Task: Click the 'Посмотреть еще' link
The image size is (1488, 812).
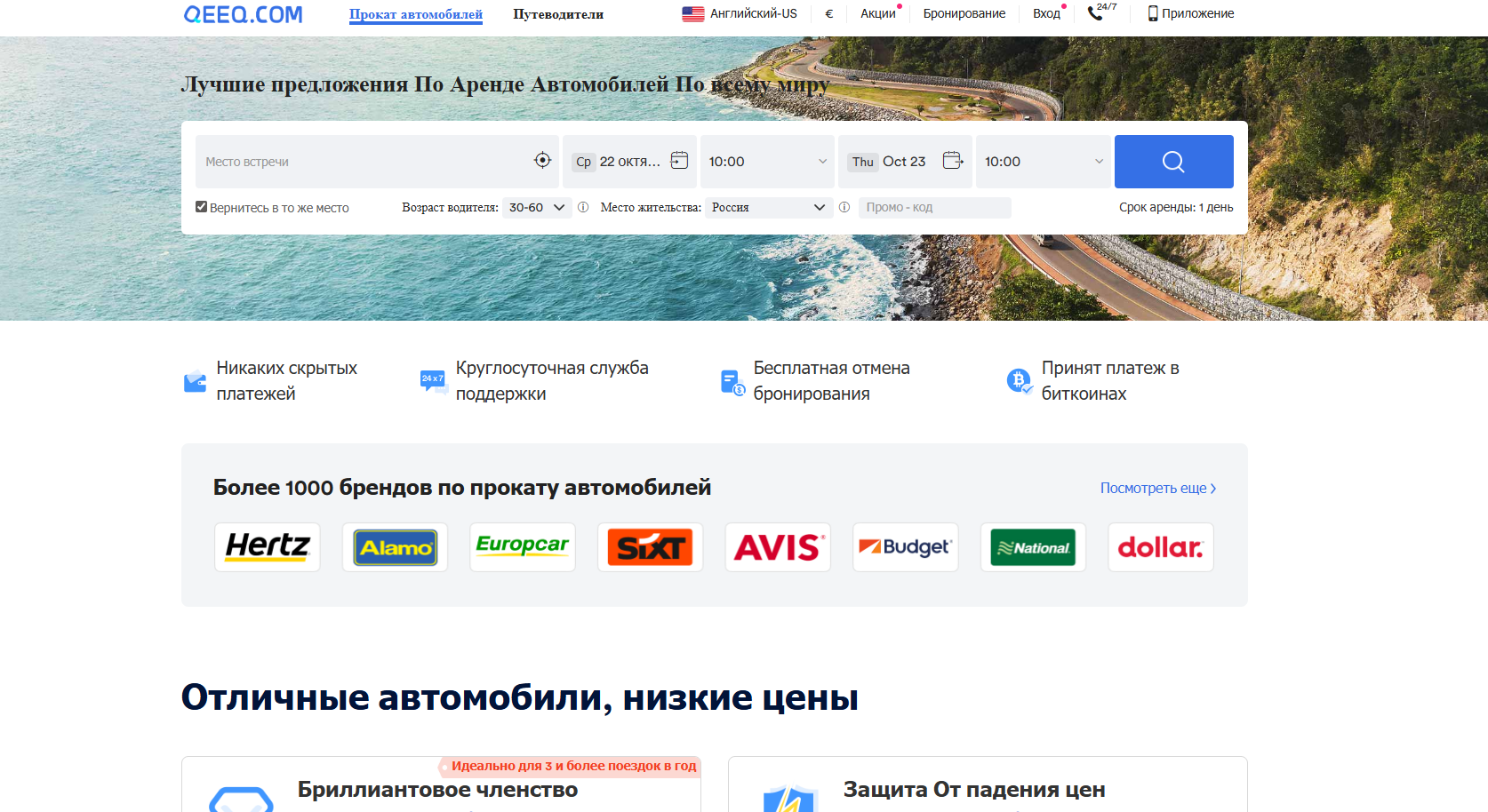Action: click(x=1157, y=488)
